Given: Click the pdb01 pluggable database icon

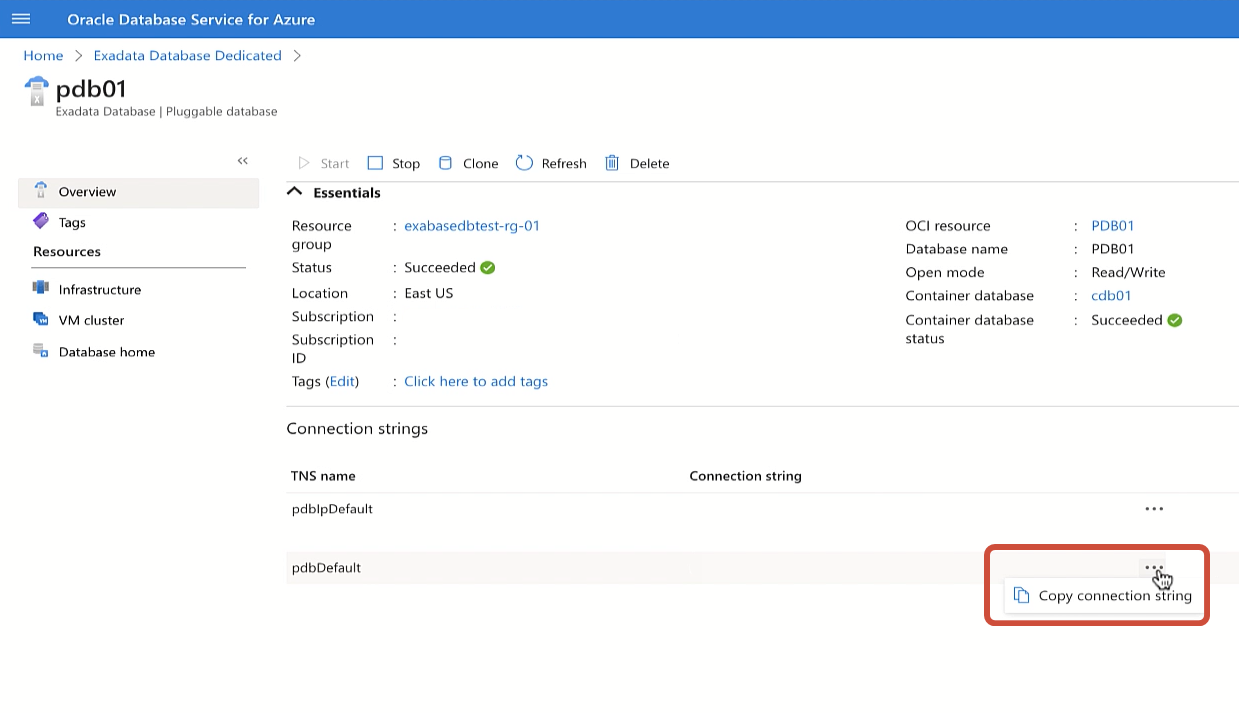Looking at the screenshot, I should [x=36, y=91].
